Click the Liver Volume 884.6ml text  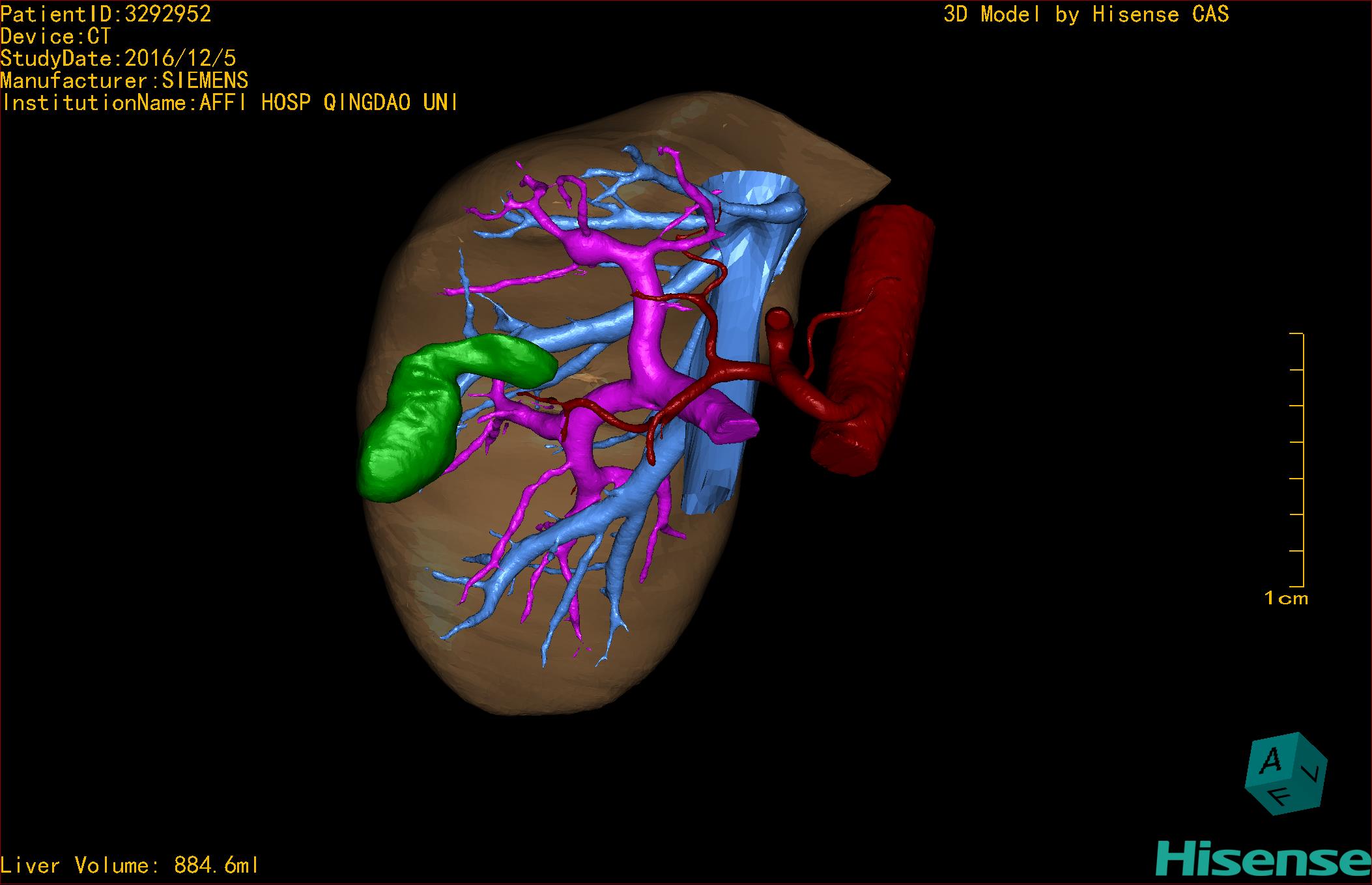(129, 865)
